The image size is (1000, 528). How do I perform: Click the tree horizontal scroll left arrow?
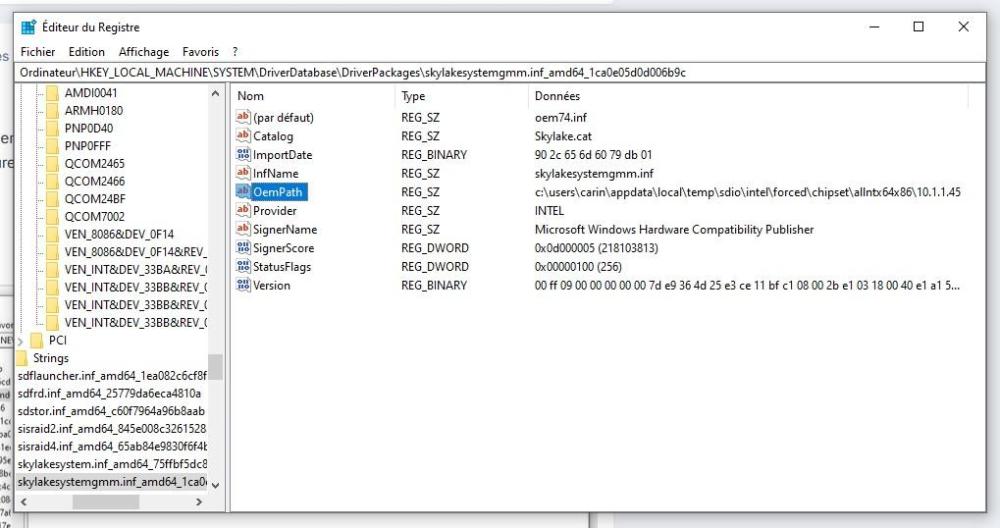point(24,502)
